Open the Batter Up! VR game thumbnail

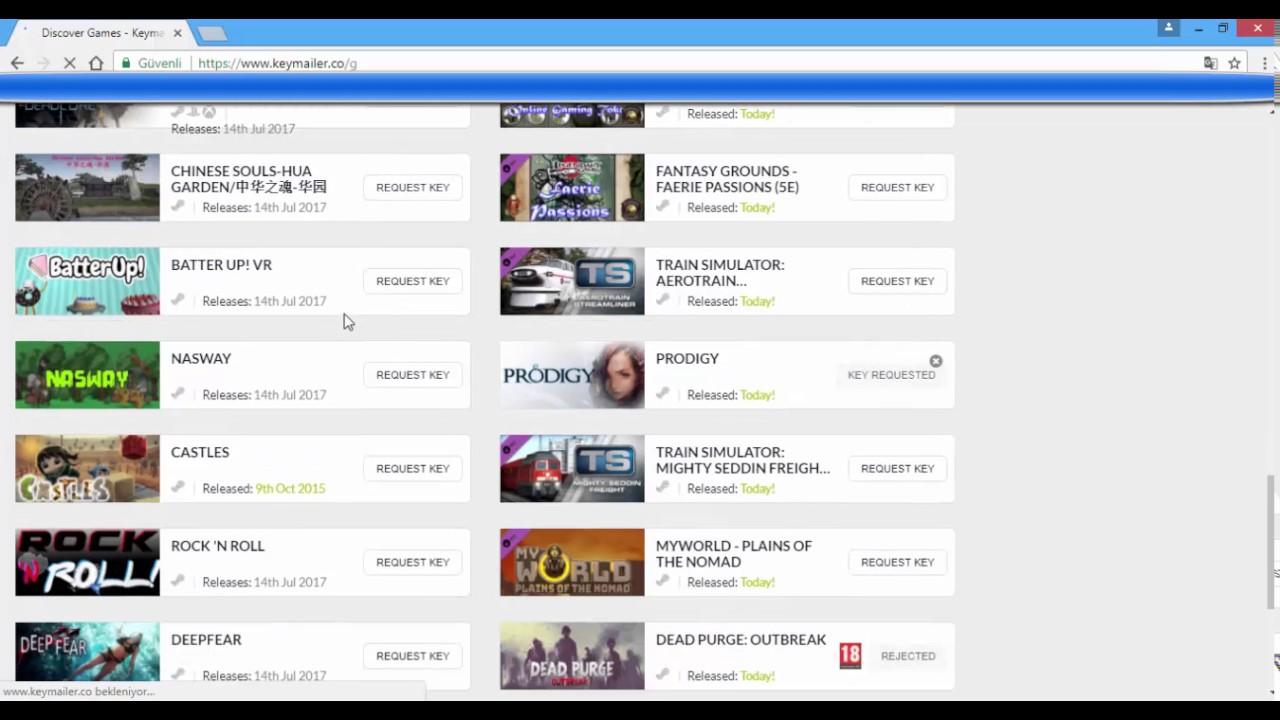pos(87,281)
